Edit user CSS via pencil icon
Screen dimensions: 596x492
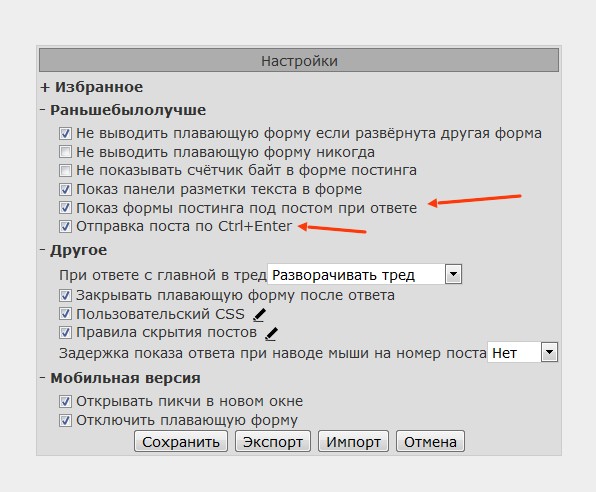259,315
